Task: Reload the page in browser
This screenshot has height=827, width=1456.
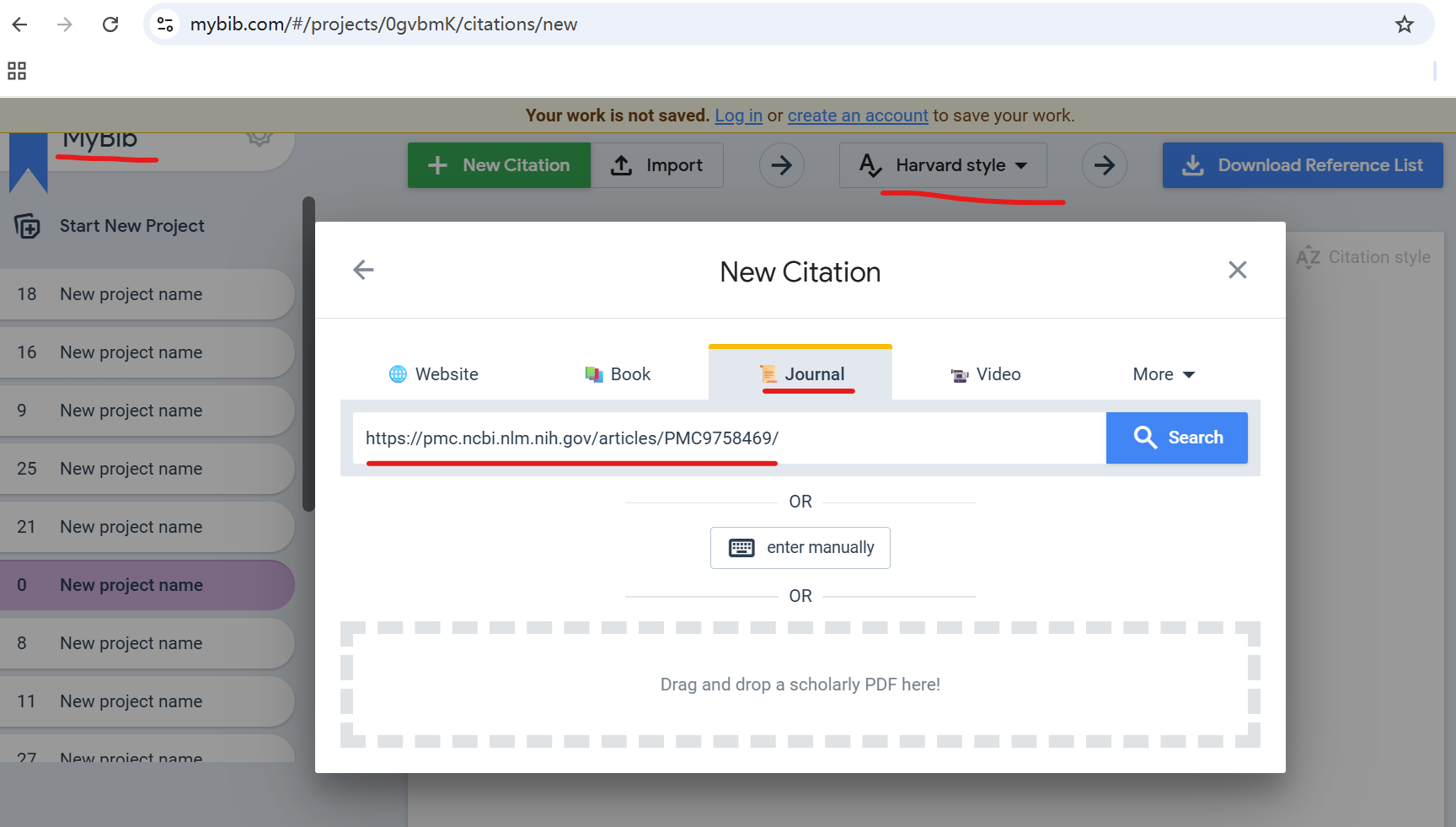Action: point(110,24)
